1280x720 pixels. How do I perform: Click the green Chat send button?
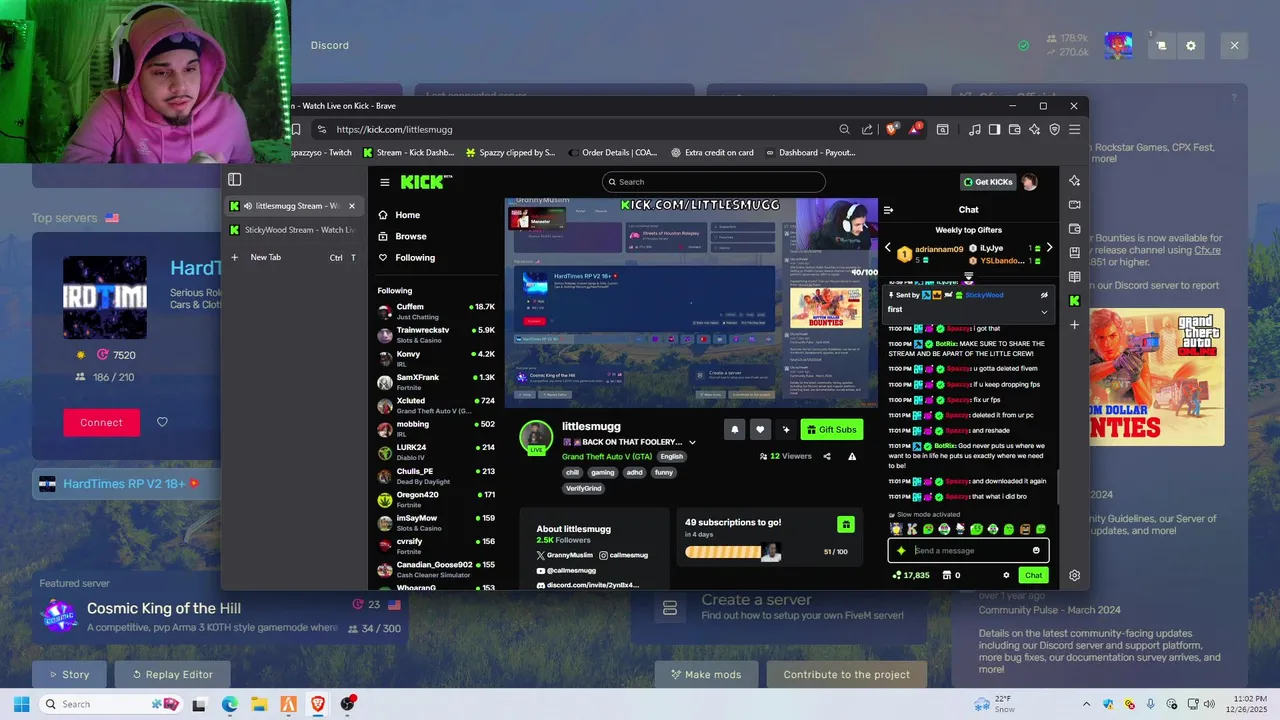pos(1033,575)
